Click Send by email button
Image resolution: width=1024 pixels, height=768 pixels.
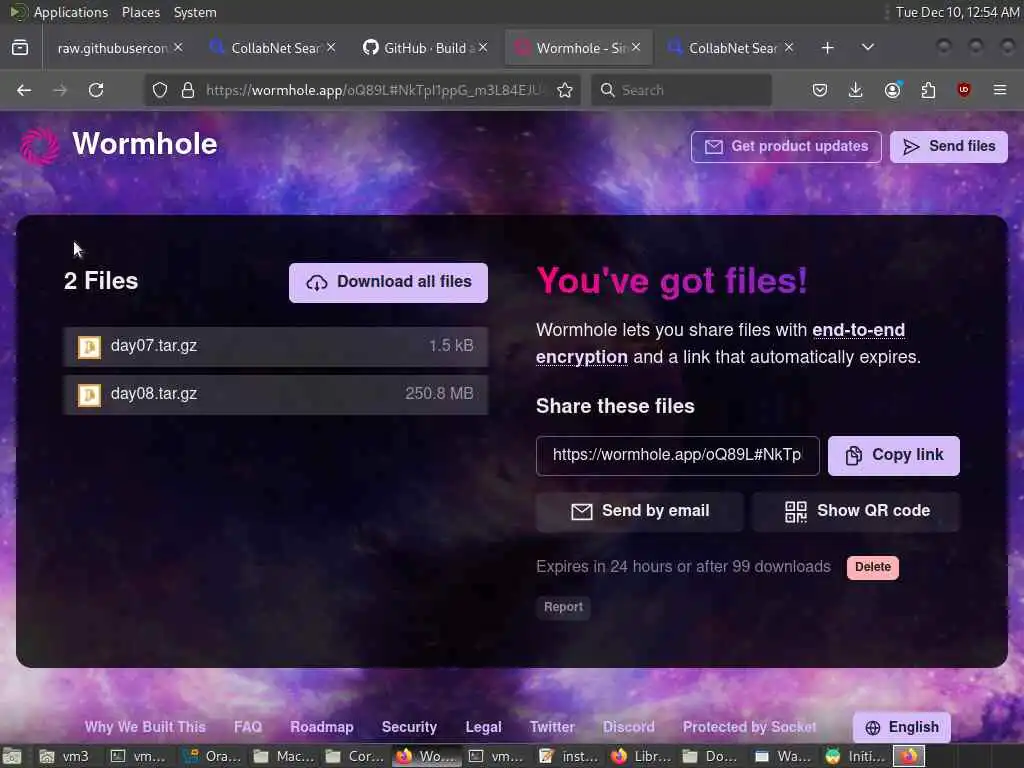639,511
